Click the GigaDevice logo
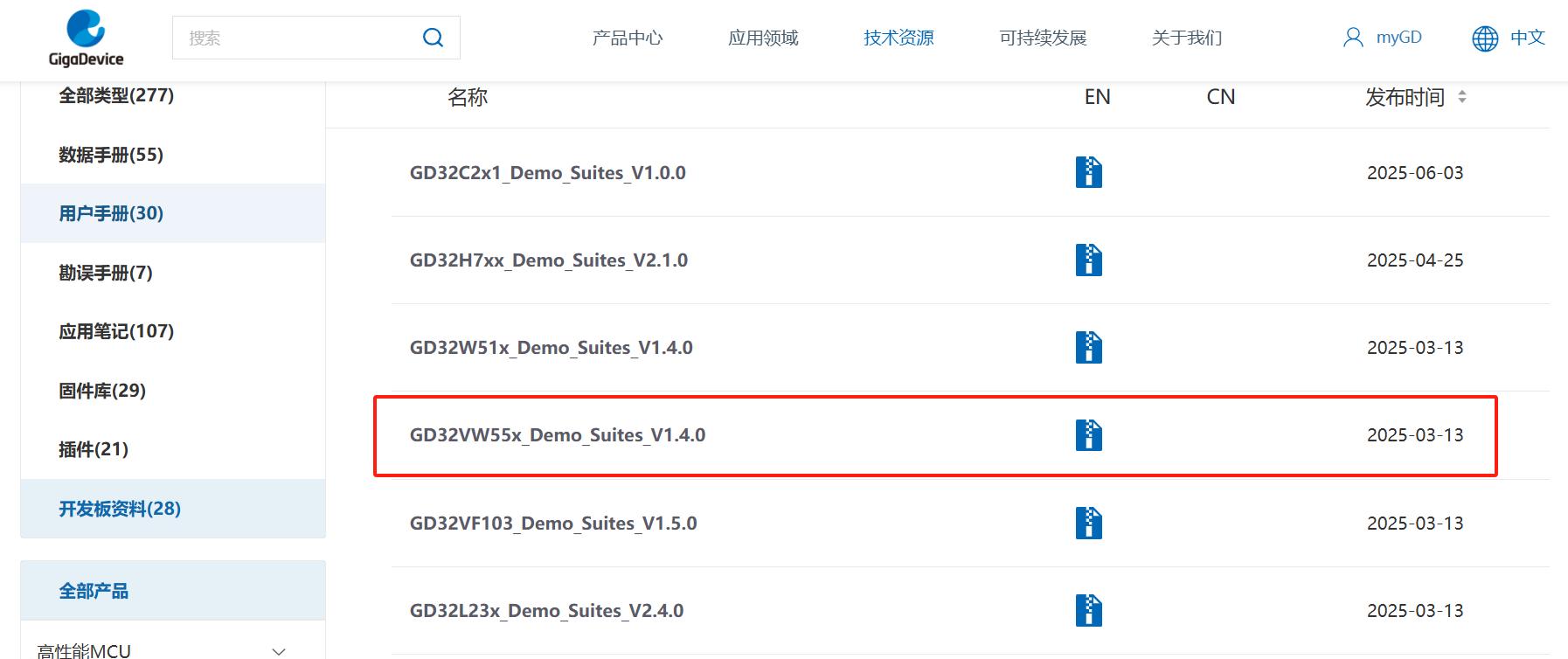1568x659 pixels. tap(86, 38)
